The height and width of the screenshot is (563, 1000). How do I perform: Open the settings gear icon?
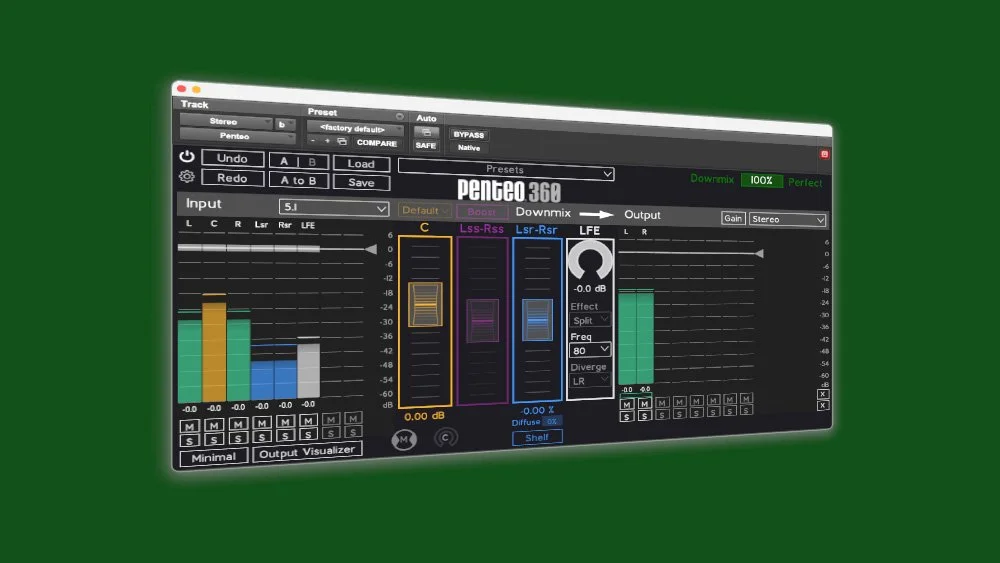click(x=186, y=176)
